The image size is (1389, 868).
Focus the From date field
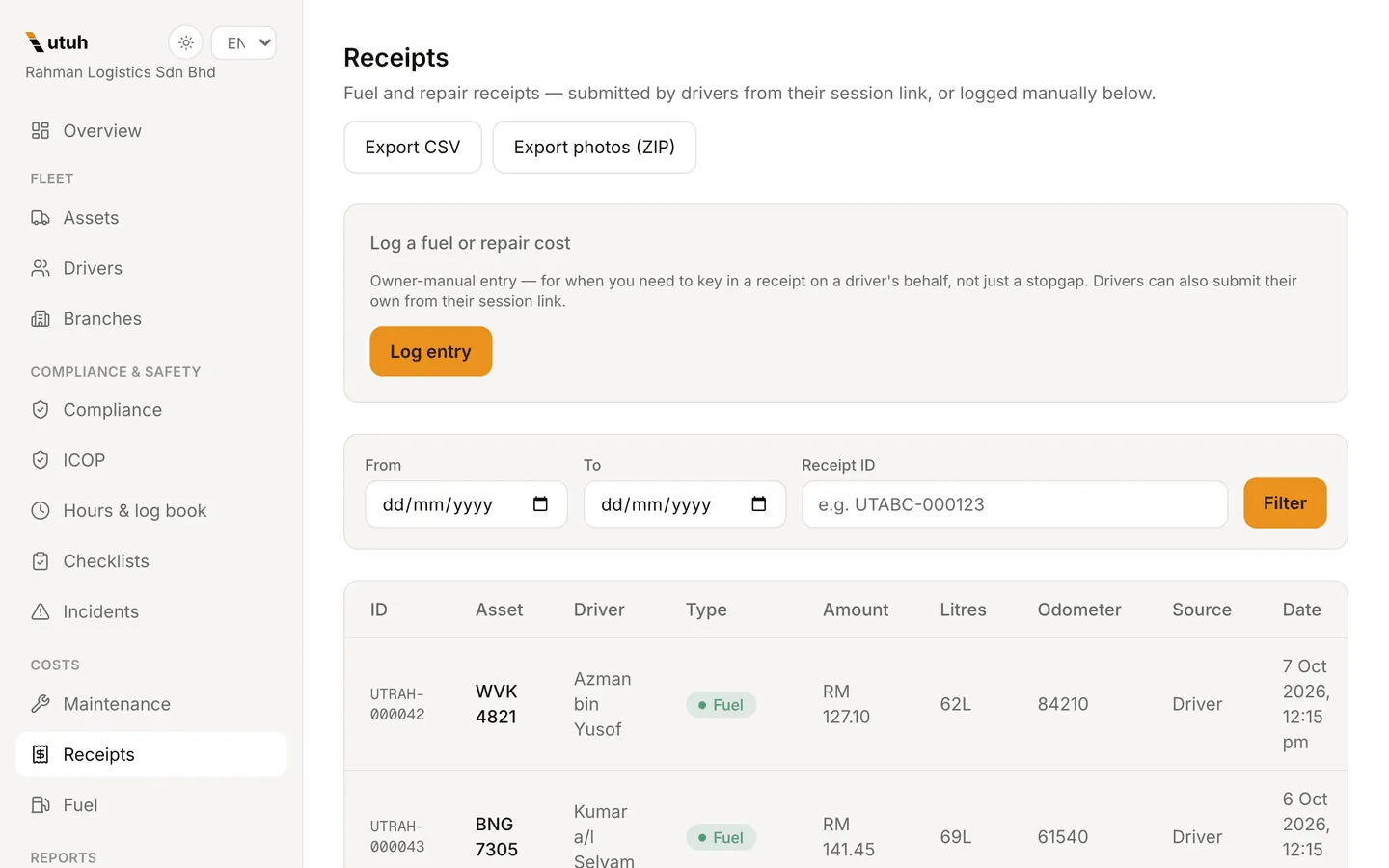466,504
